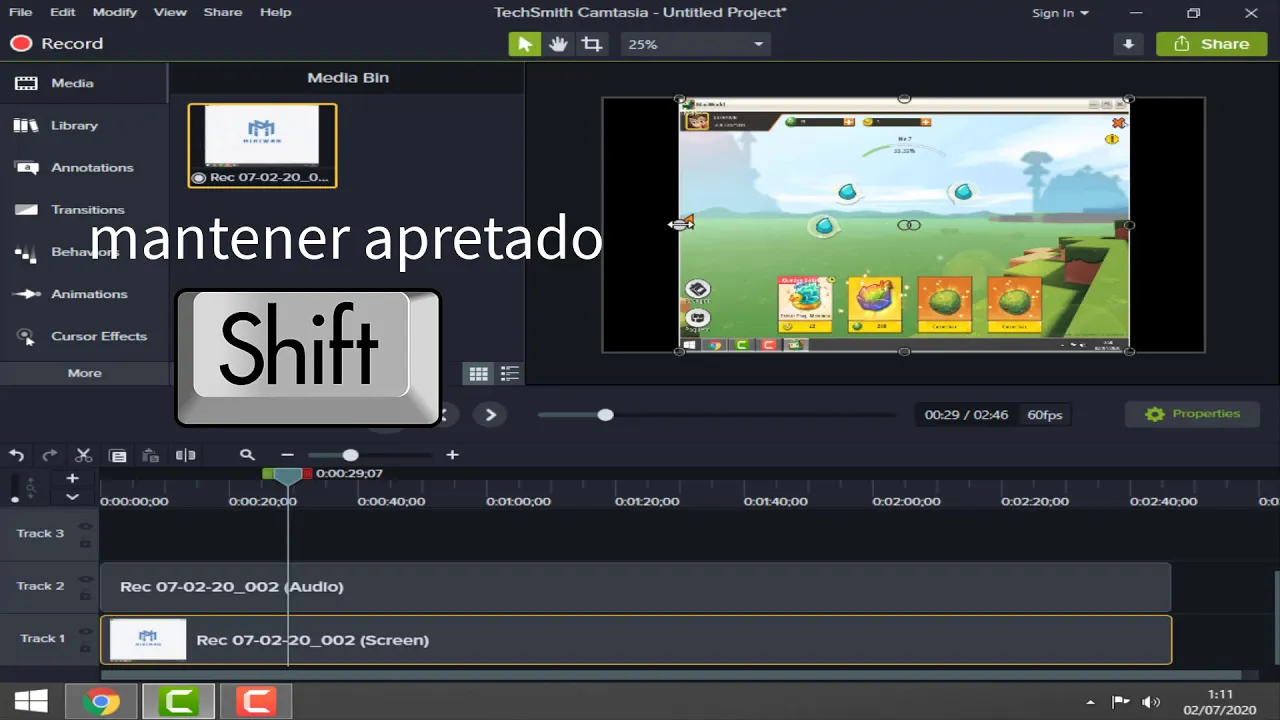Expand the Sign In dropdown
The width and height of the screenshot is (1280, 720).
[x=1060, y=13]
